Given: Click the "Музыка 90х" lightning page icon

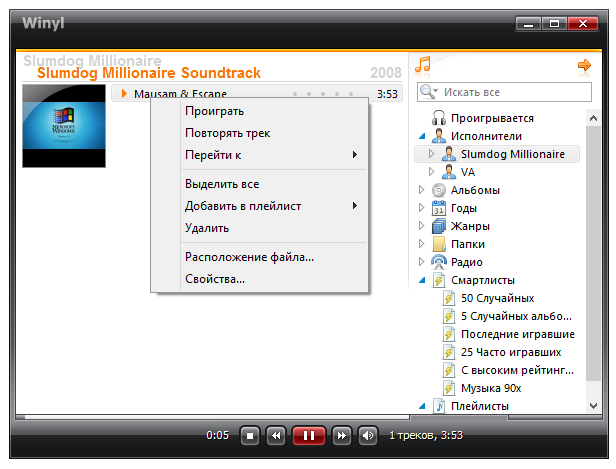Looking at the screenshot, I should click(449, 388).
